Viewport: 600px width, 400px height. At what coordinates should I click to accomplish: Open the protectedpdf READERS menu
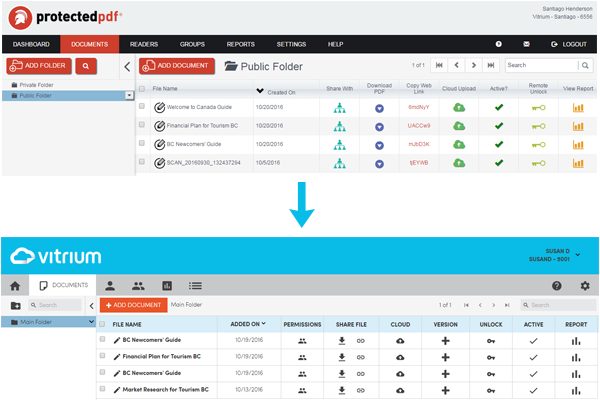[144, 44]
